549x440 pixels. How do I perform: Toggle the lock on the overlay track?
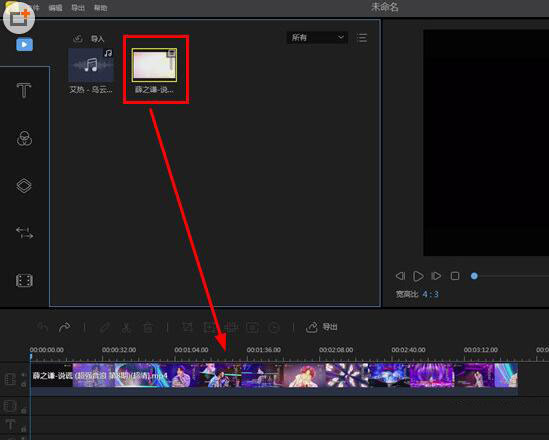click(x=24, y=411)
